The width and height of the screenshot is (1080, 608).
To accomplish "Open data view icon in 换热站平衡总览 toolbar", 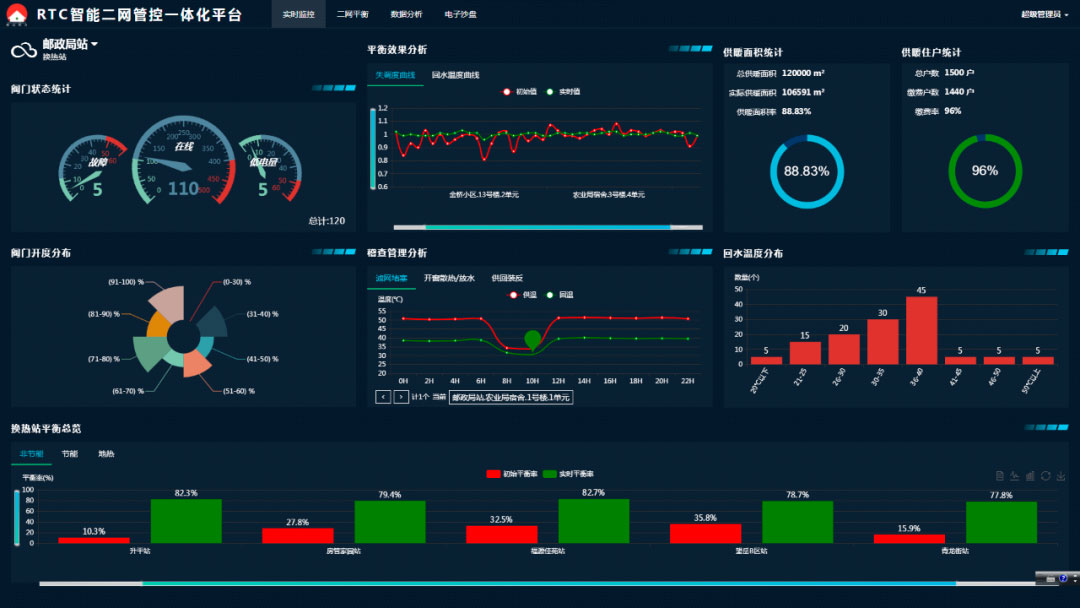I will coord(1000,475).
